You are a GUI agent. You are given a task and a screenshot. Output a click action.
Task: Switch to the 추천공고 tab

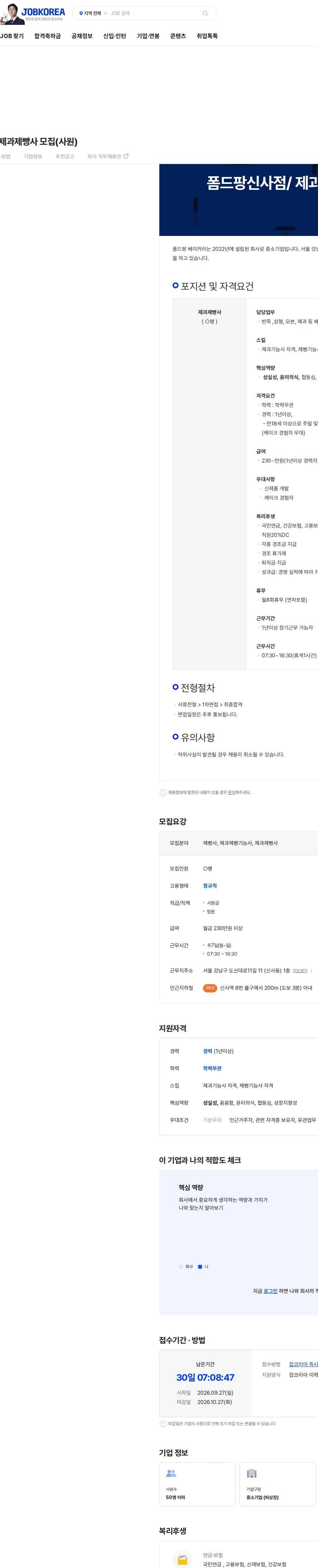65,156
